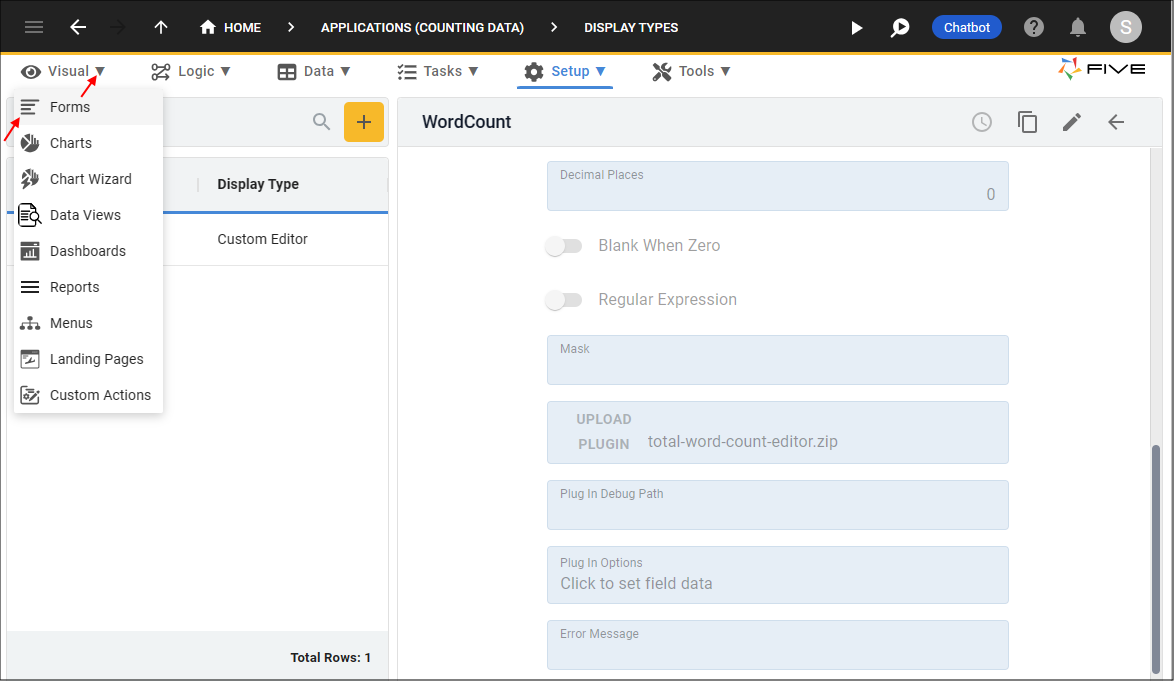The image size is (1174, 681).
Task: Click the copy record icon
Action: 1027,122
